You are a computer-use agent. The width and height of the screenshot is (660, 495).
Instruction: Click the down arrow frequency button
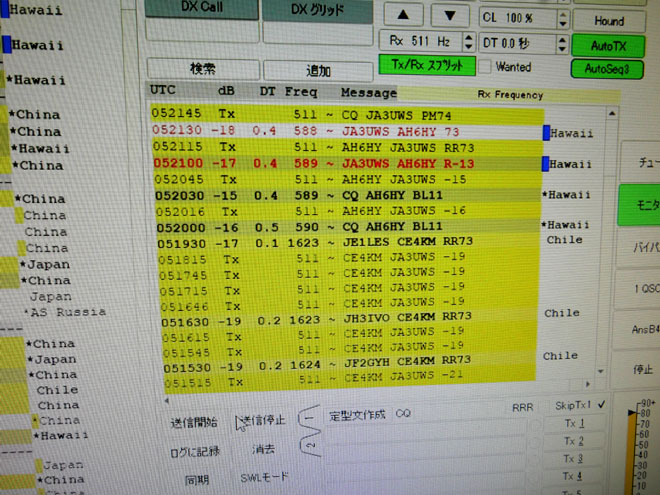coord(449,17)
